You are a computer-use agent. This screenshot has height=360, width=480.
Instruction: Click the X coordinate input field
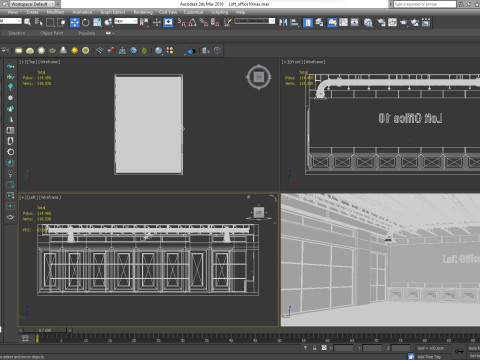pos(343,348)
